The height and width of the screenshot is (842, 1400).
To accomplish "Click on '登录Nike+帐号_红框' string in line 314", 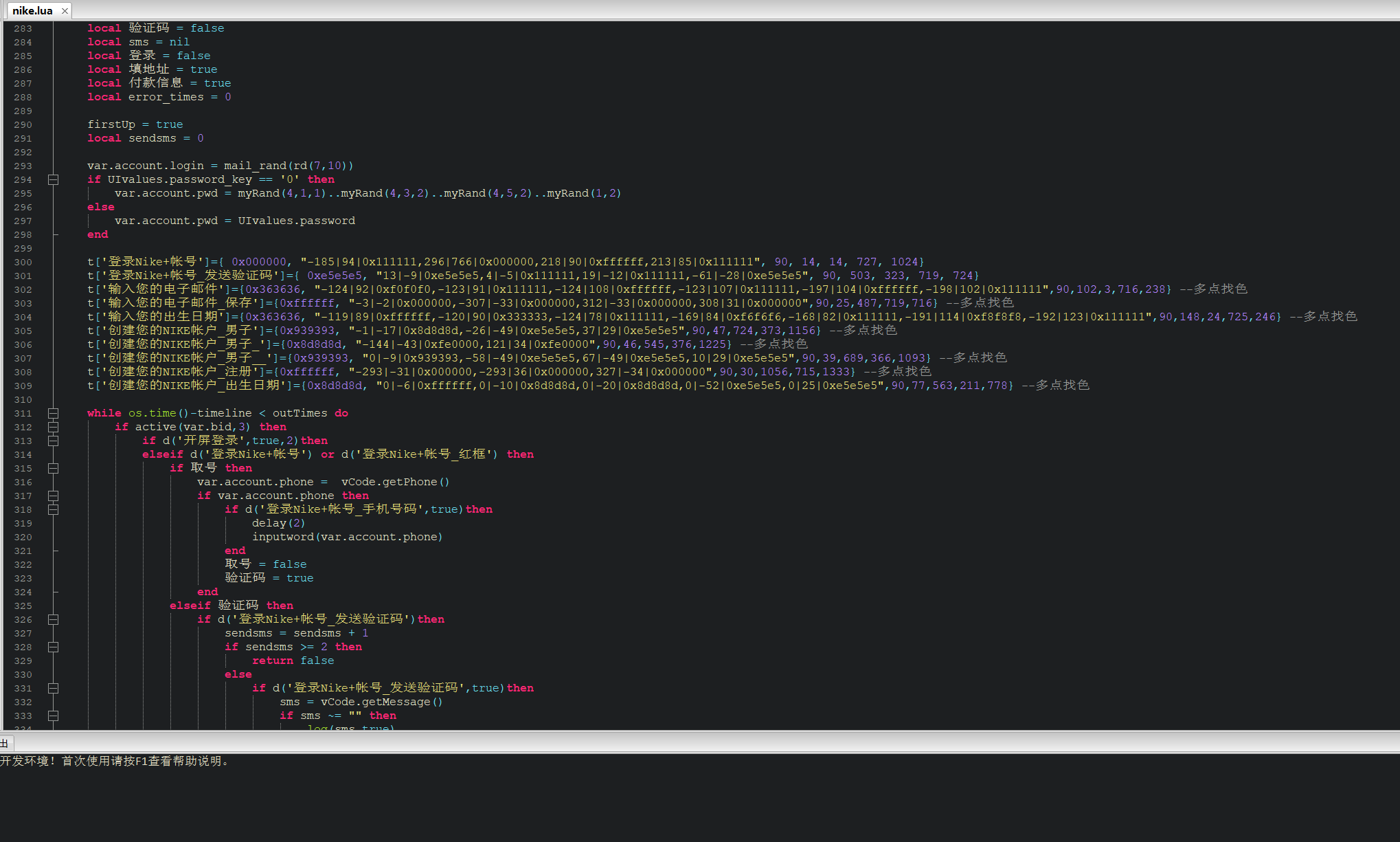I will [424, 454].
